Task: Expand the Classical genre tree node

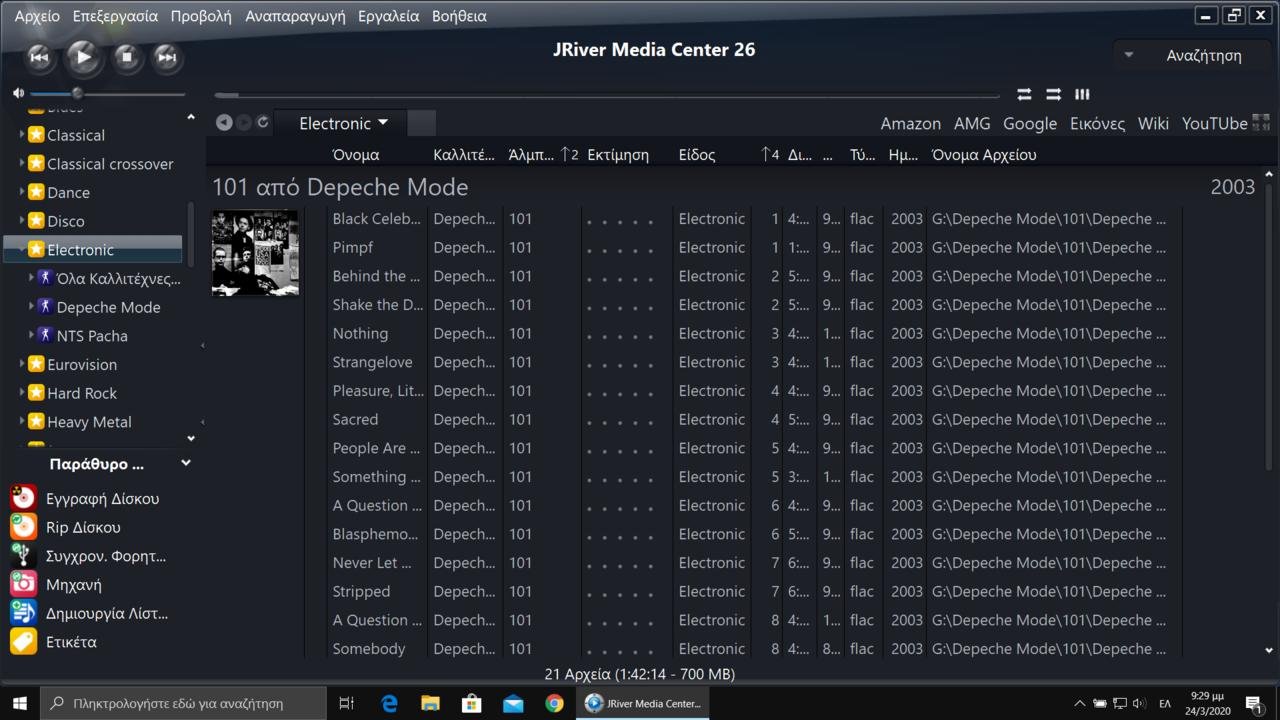Action: click(x=22, y=135)
